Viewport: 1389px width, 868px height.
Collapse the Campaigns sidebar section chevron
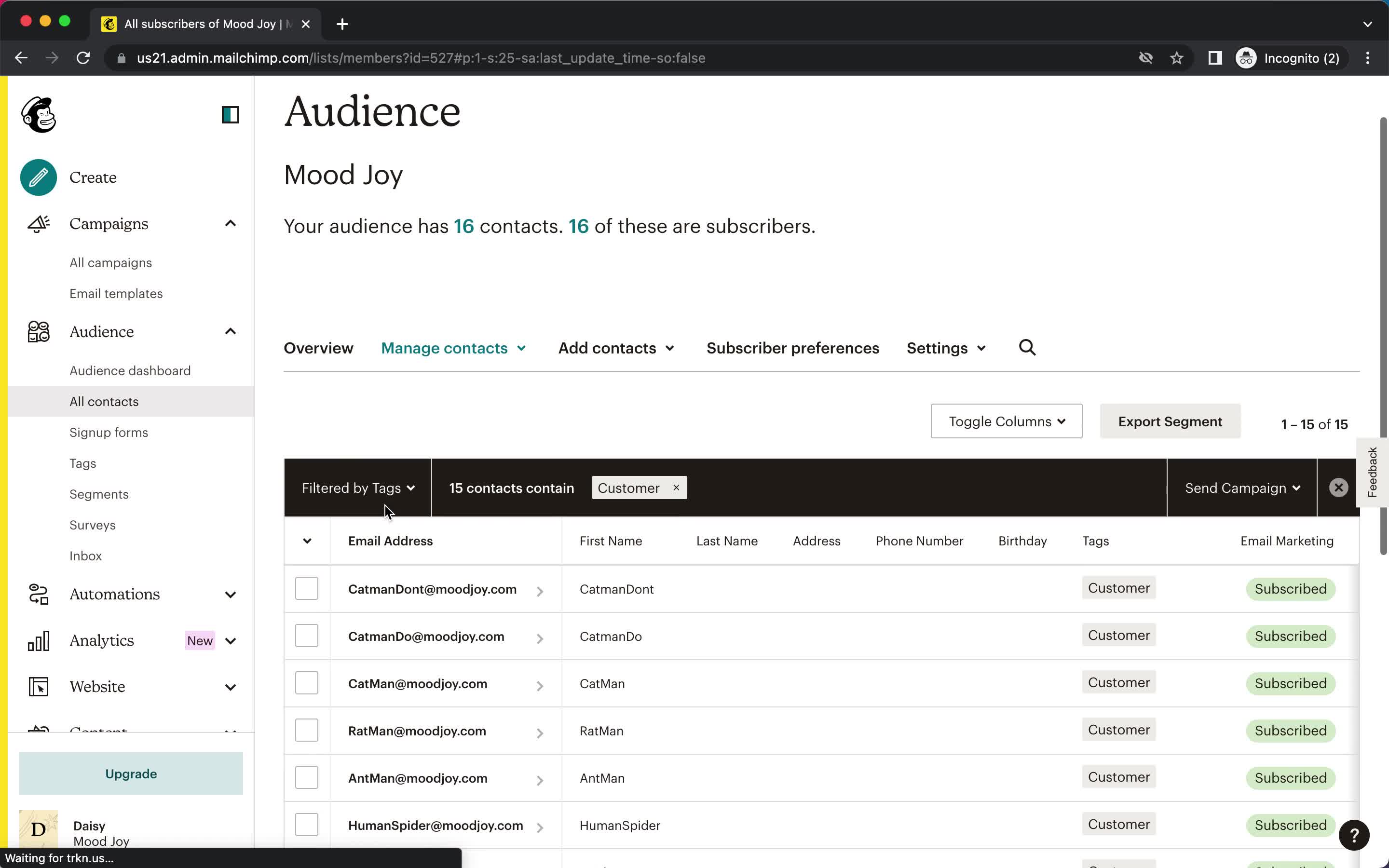click(x=230, y=224)
